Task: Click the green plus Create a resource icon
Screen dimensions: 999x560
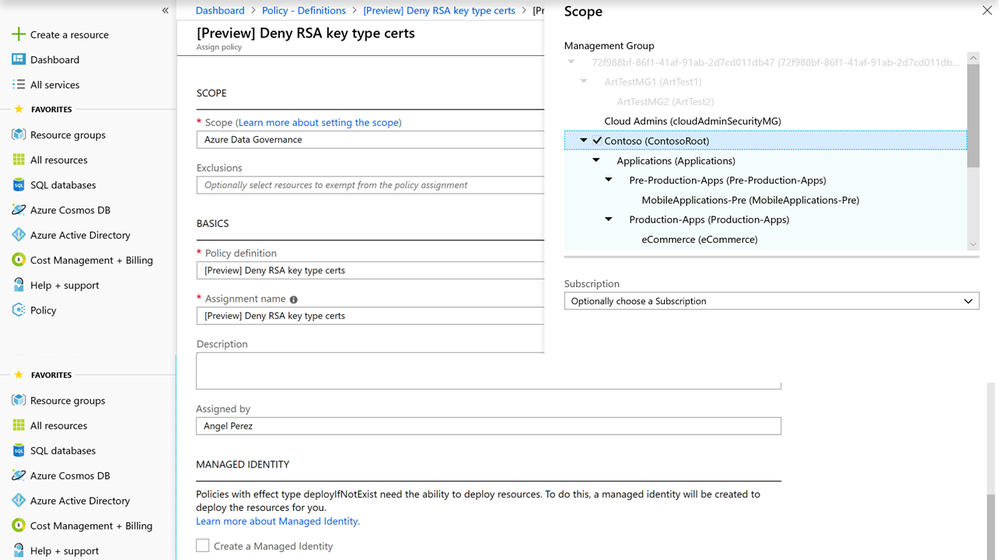Action: pos(18,34)
